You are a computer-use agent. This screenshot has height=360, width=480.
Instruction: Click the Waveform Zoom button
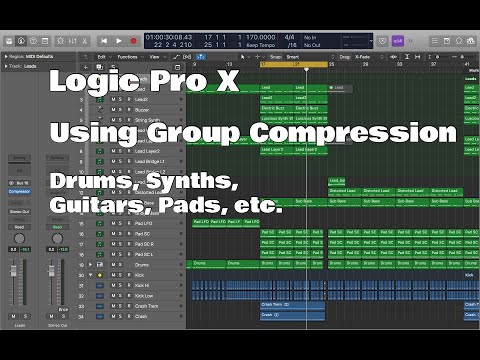pyautogui.click(x=394, y=57)
